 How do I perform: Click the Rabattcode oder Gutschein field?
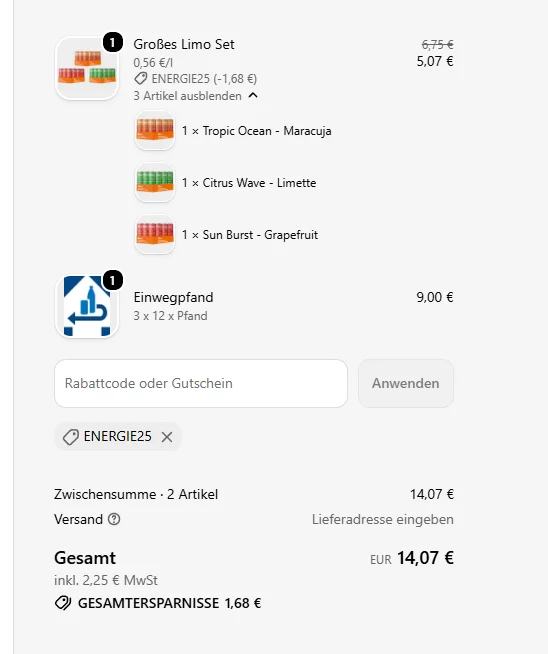click(201, 383)
